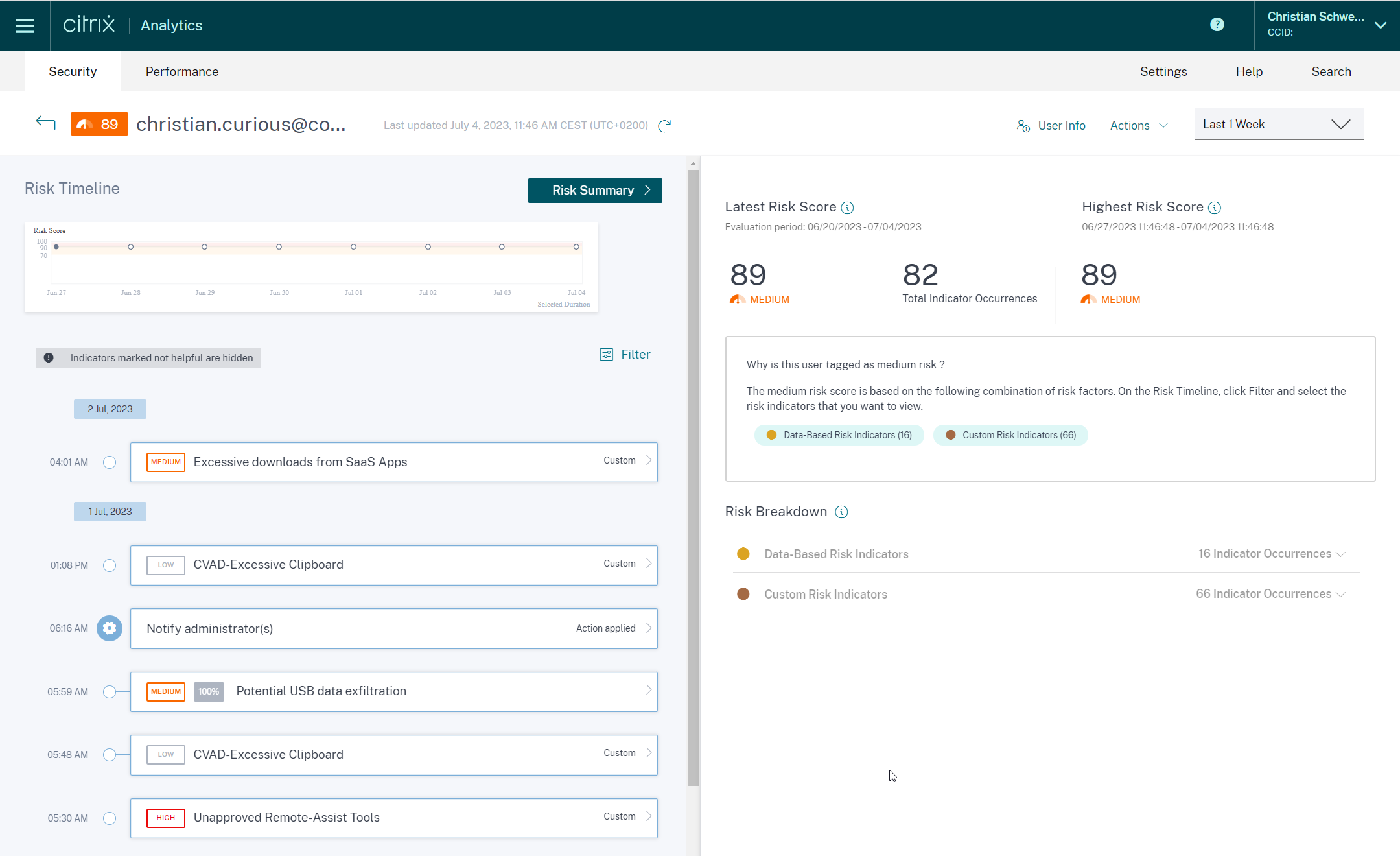The width and height of the screenshot is (1400, 856).
Task: Open the Last 1 Week dropdown
Action: click(x=1278, y=125)
